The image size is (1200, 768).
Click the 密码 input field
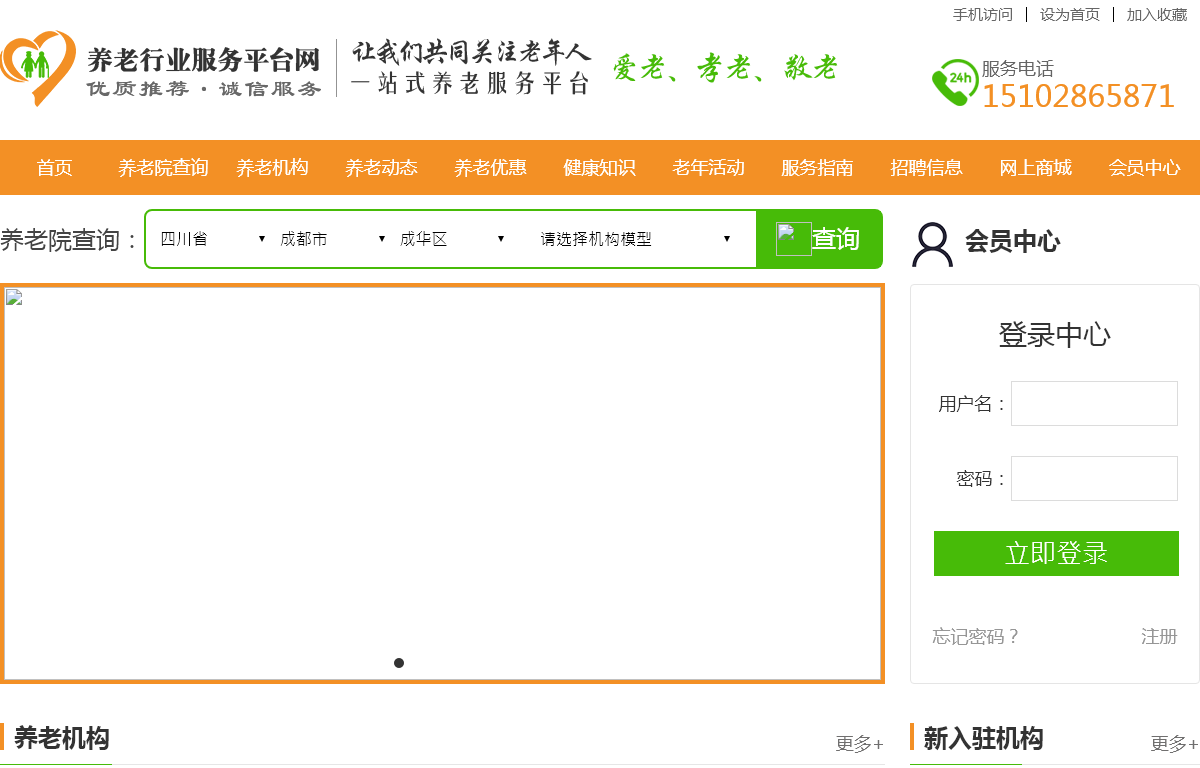(x=1094, y=478)
